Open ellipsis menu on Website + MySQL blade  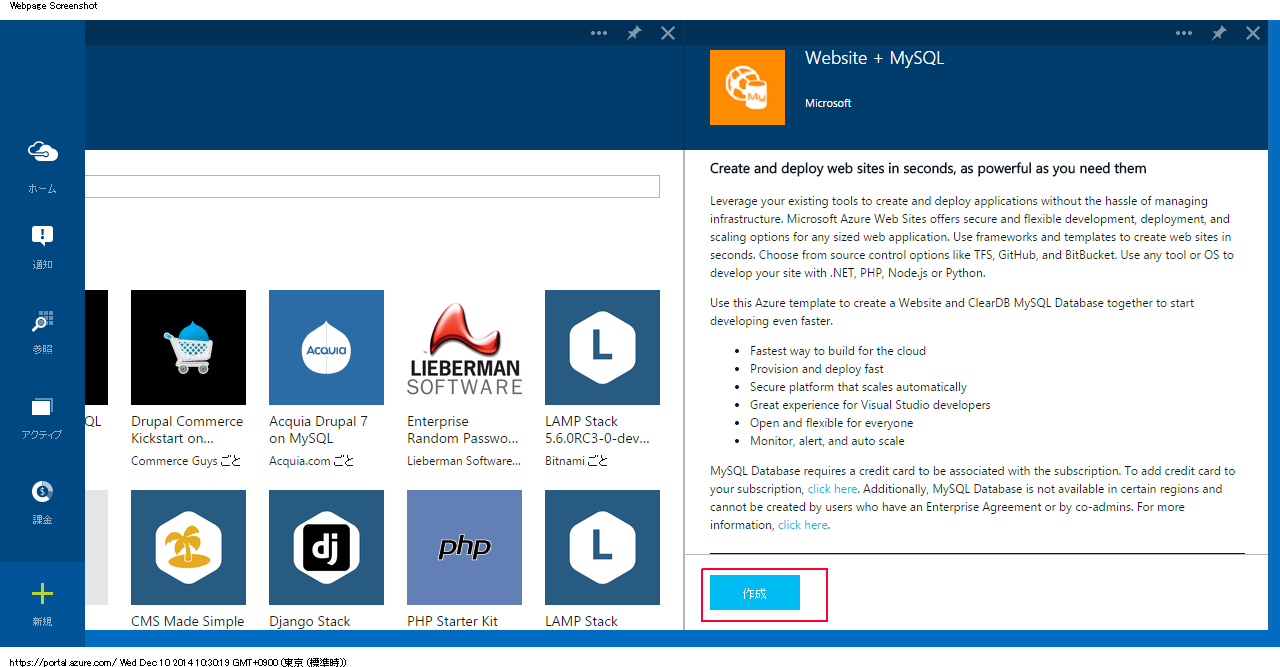[x=1184, y=33]
